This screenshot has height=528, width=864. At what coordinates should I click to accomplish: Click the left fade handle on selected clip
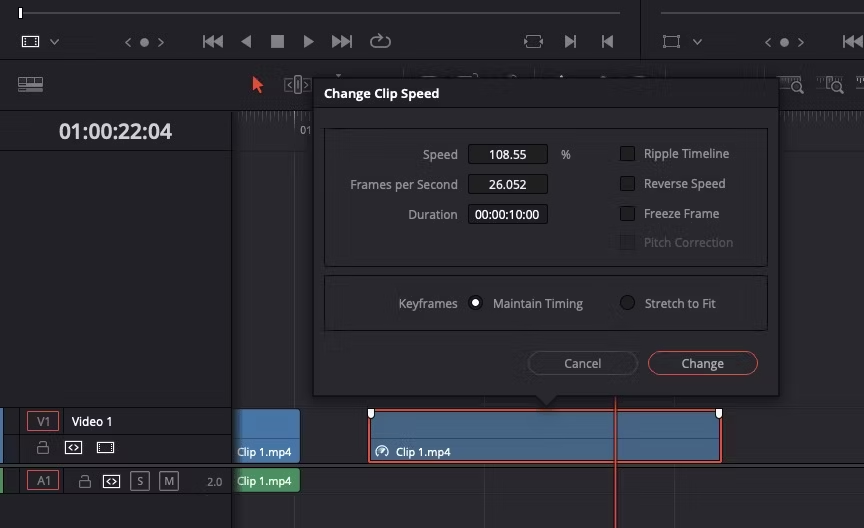[x=371, y=413]
